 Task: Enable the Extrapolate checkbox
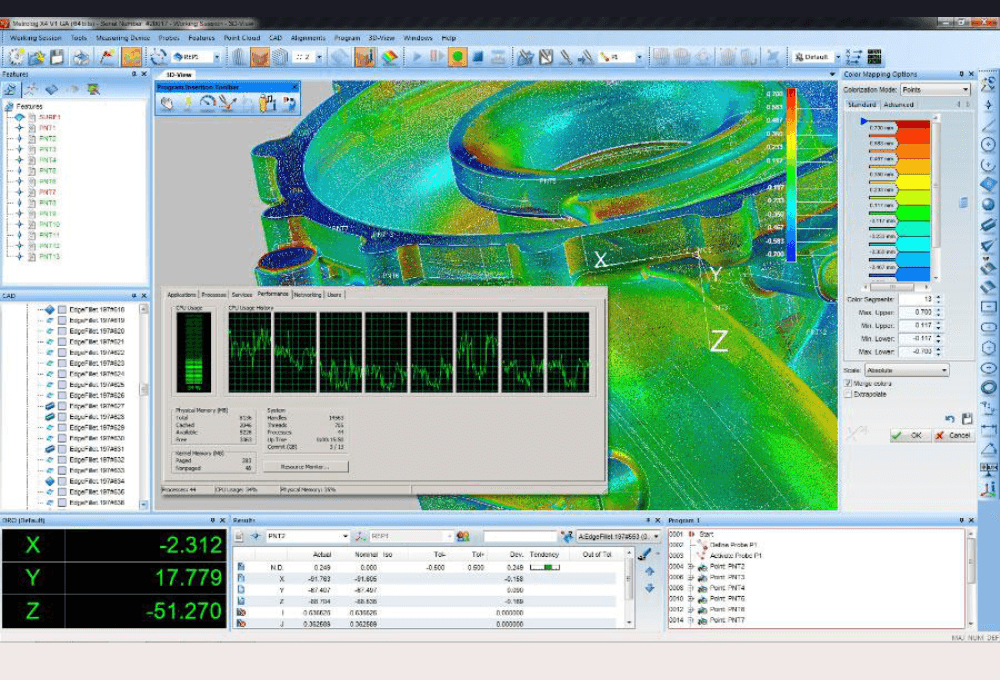click(849, 394)
